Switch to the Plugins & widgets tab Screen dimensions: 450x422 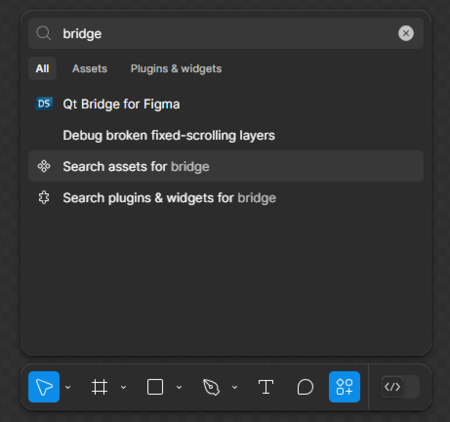tap(176, 69)
